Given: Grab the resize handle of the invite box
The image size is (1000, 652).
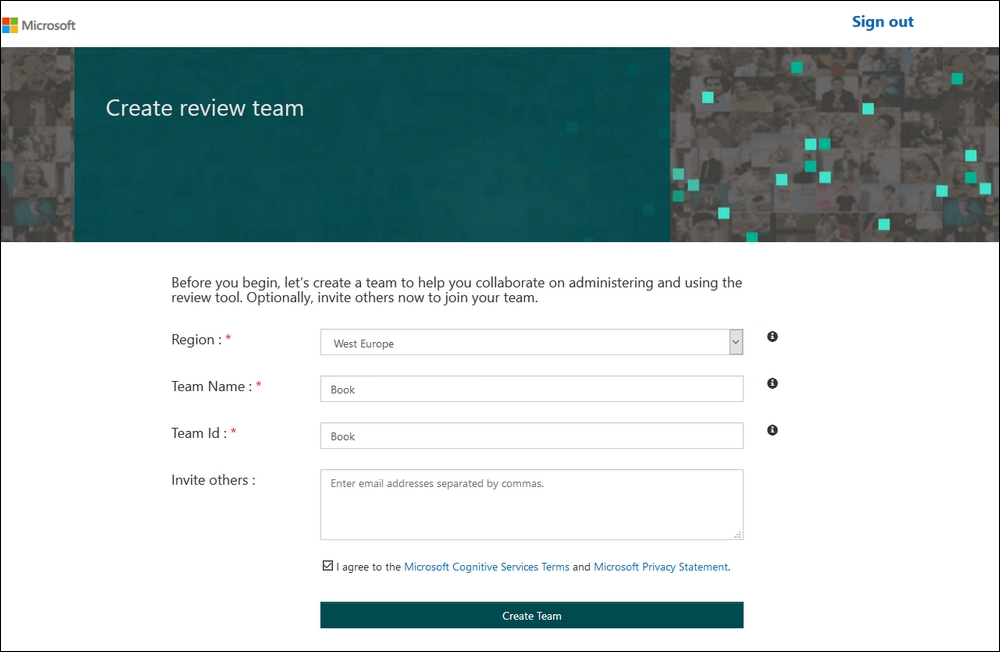Looking at the screenshot, I should pyautogui.click(x=738, y=535).
